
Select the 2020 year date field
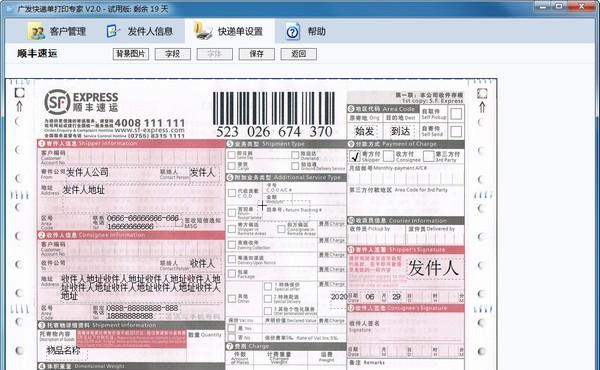[339, 297]
